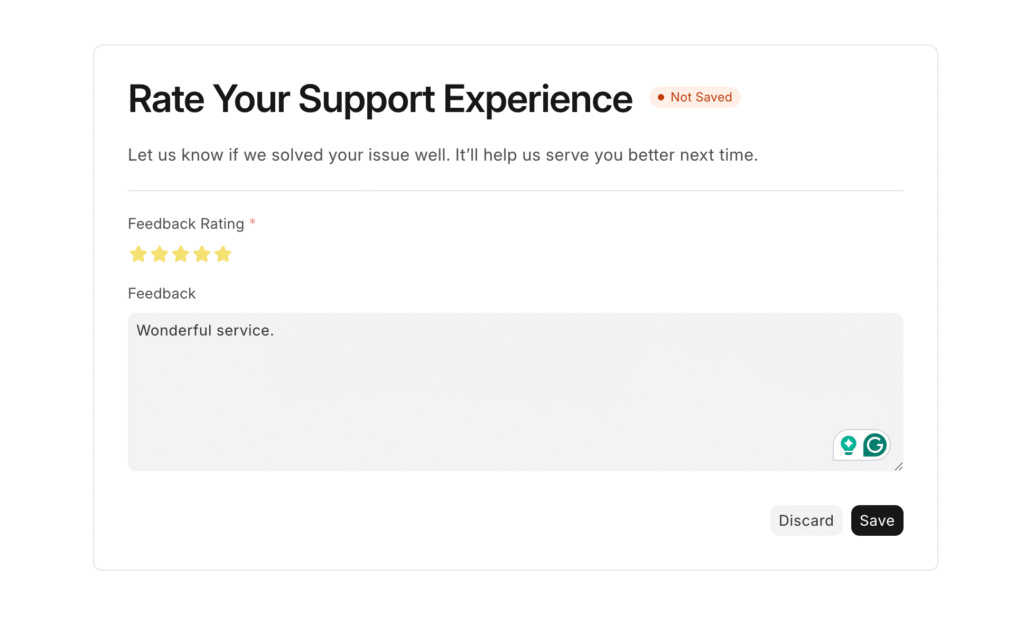Image resolution: width=1024 pixels, height=633 pixels.
Task: Set rating to one star
Action: pyautogui.click(x=138, y=254)
